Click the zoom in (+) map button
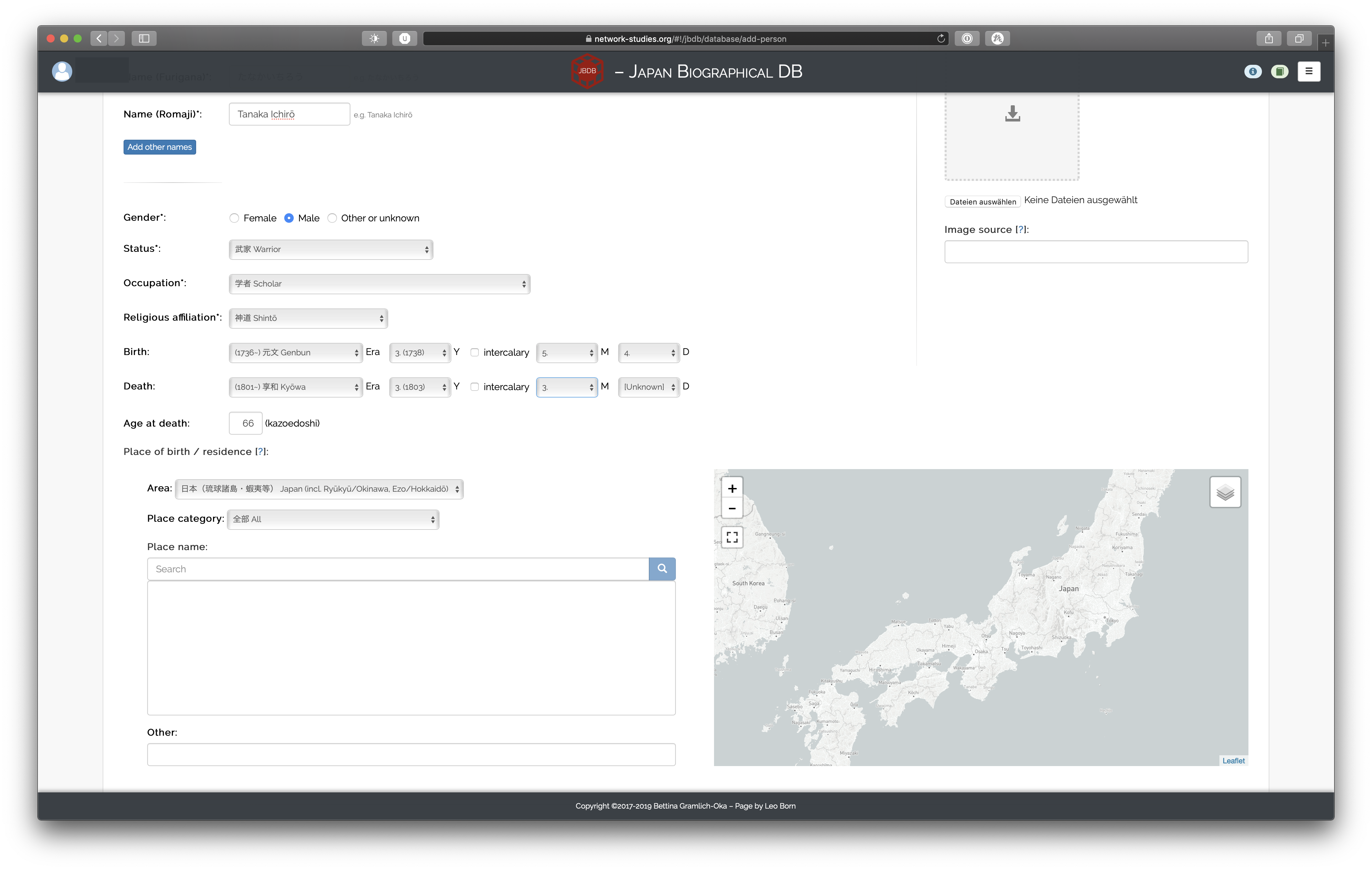The image size is (1372, 870). point(733,488)
